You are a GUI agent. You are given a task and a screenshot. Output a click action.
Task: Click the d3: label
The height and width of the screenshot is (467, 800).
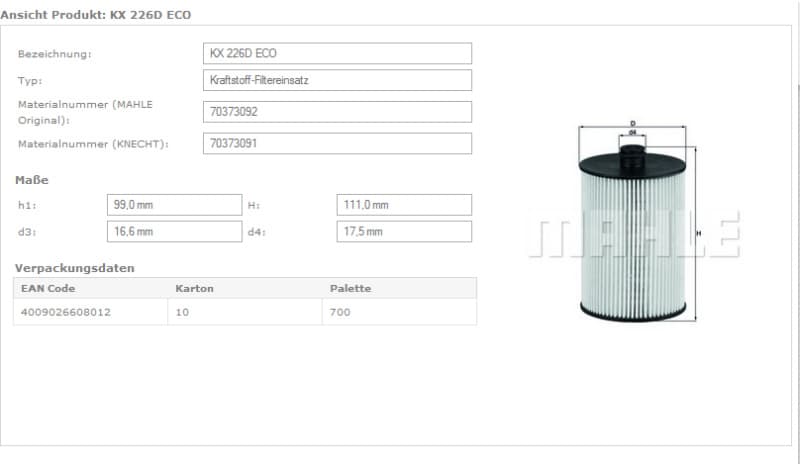coord(28,232)
